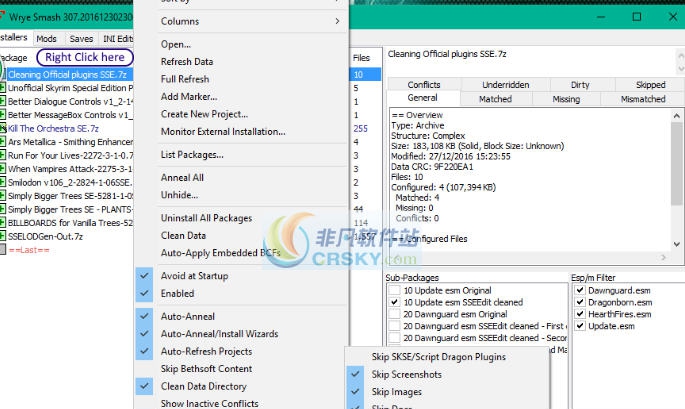The height and width of the screenshot is (409, 685).
Task: Choose Auto-Apply Embedded BCFs
Action: point(241,253)
